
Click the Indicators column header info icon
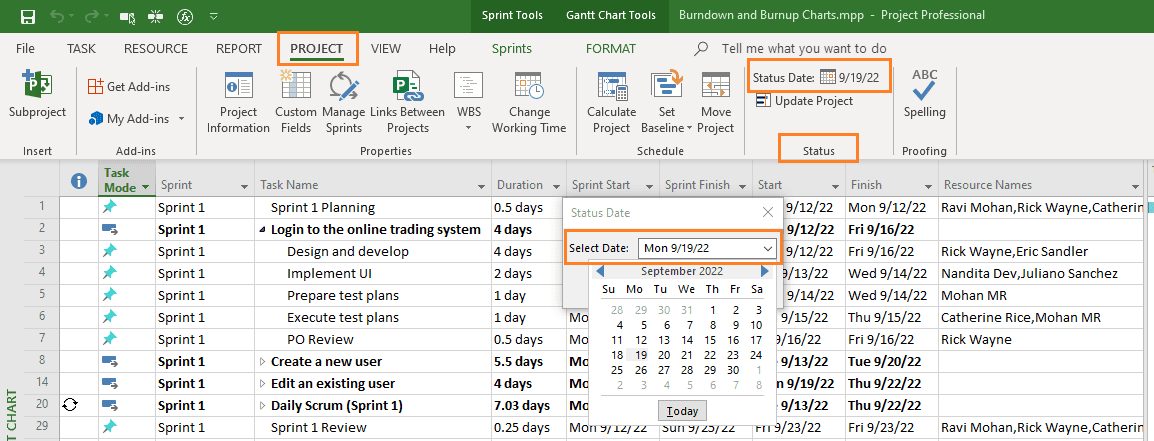coord(79,182)
